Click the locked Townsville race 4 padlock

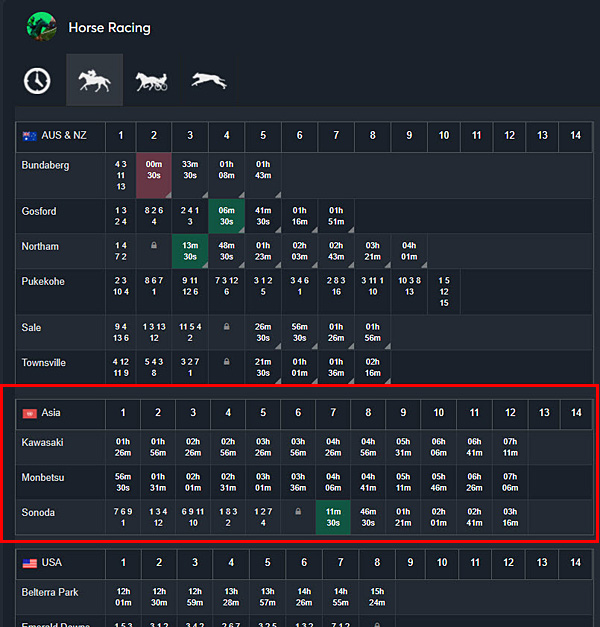(x=226, y=362)
